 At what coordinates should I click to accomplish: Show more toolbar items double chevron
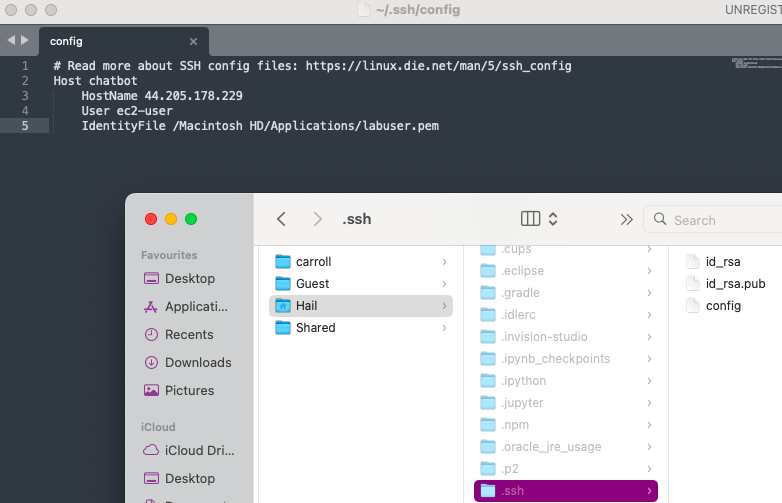[x=627, y=219]
